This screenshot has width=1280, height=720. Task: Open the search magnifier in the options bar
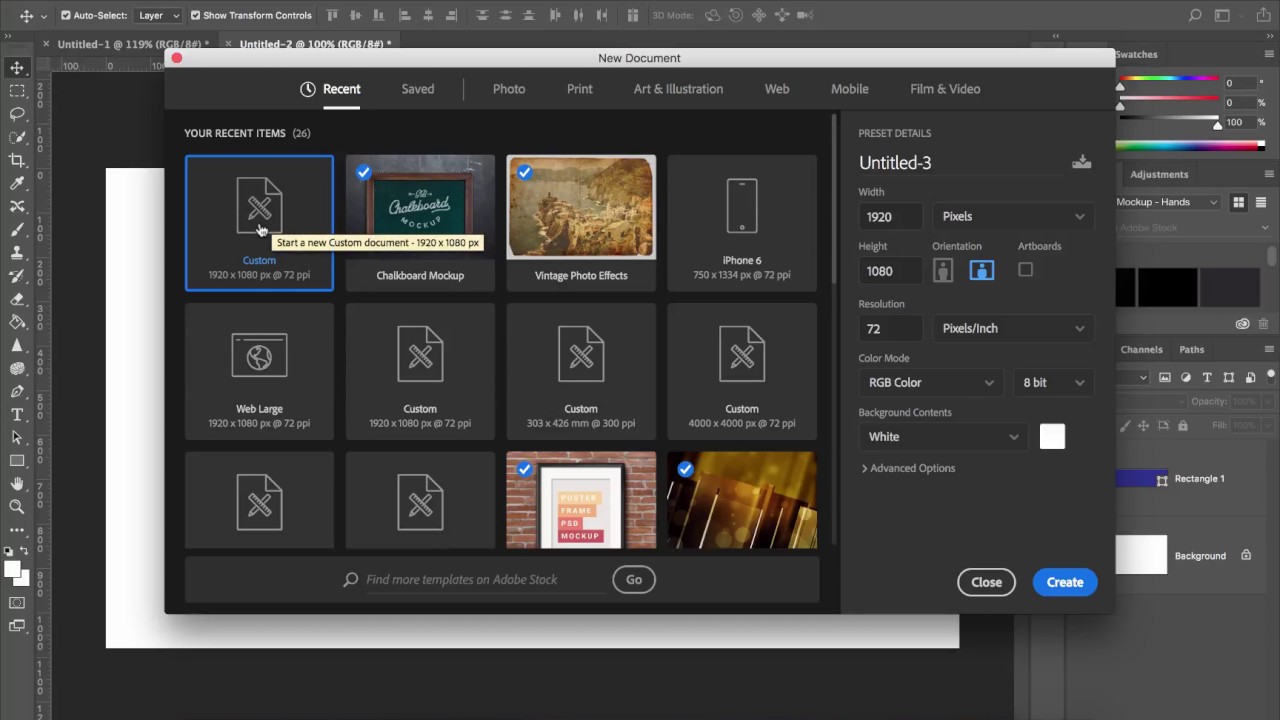click(1195, 16)
